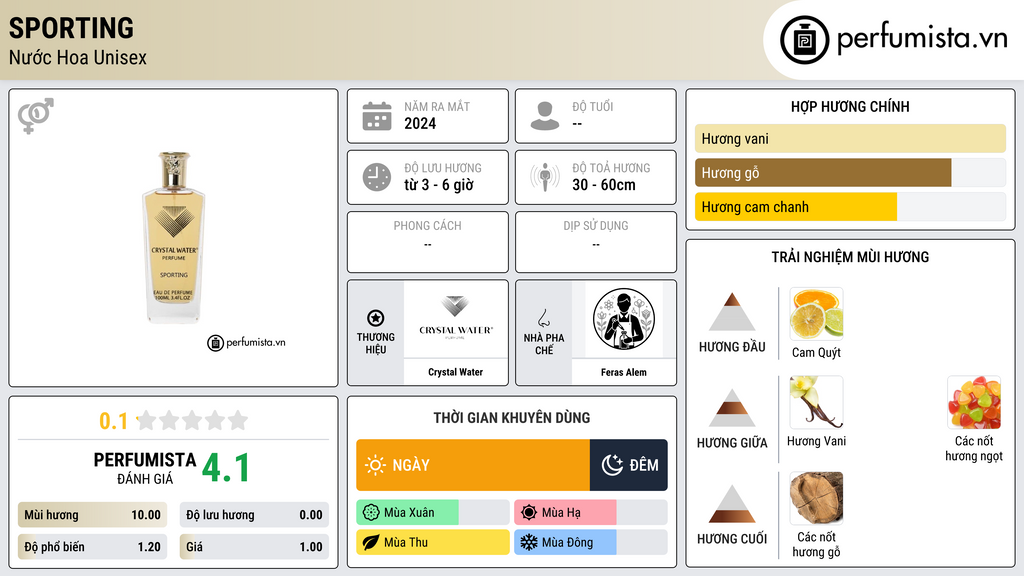Click the perfumista.vn site name in header

click(x=922, y=39)
